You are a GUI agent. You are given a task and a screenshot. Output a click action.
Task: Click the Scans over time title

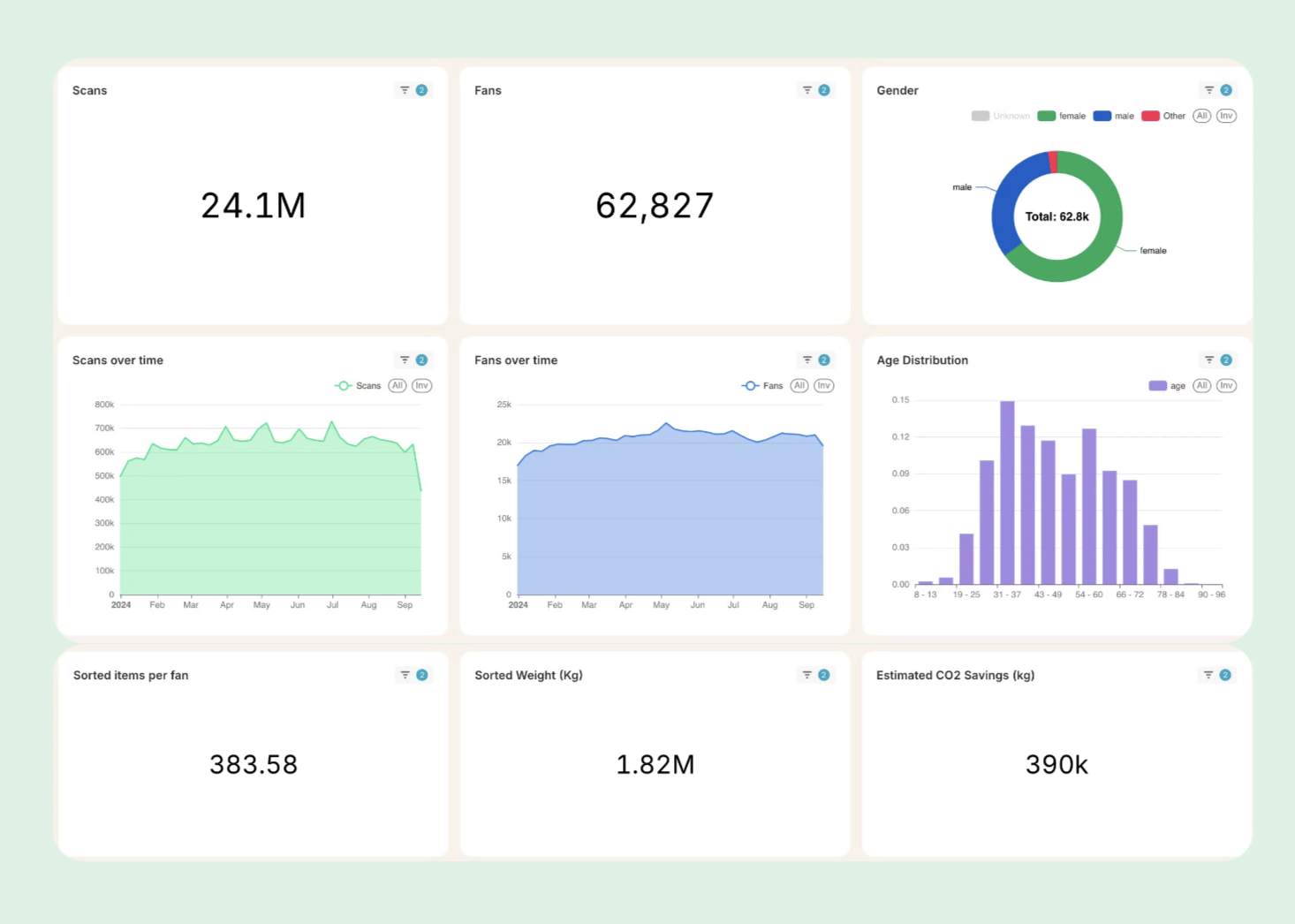pos(117,360)
